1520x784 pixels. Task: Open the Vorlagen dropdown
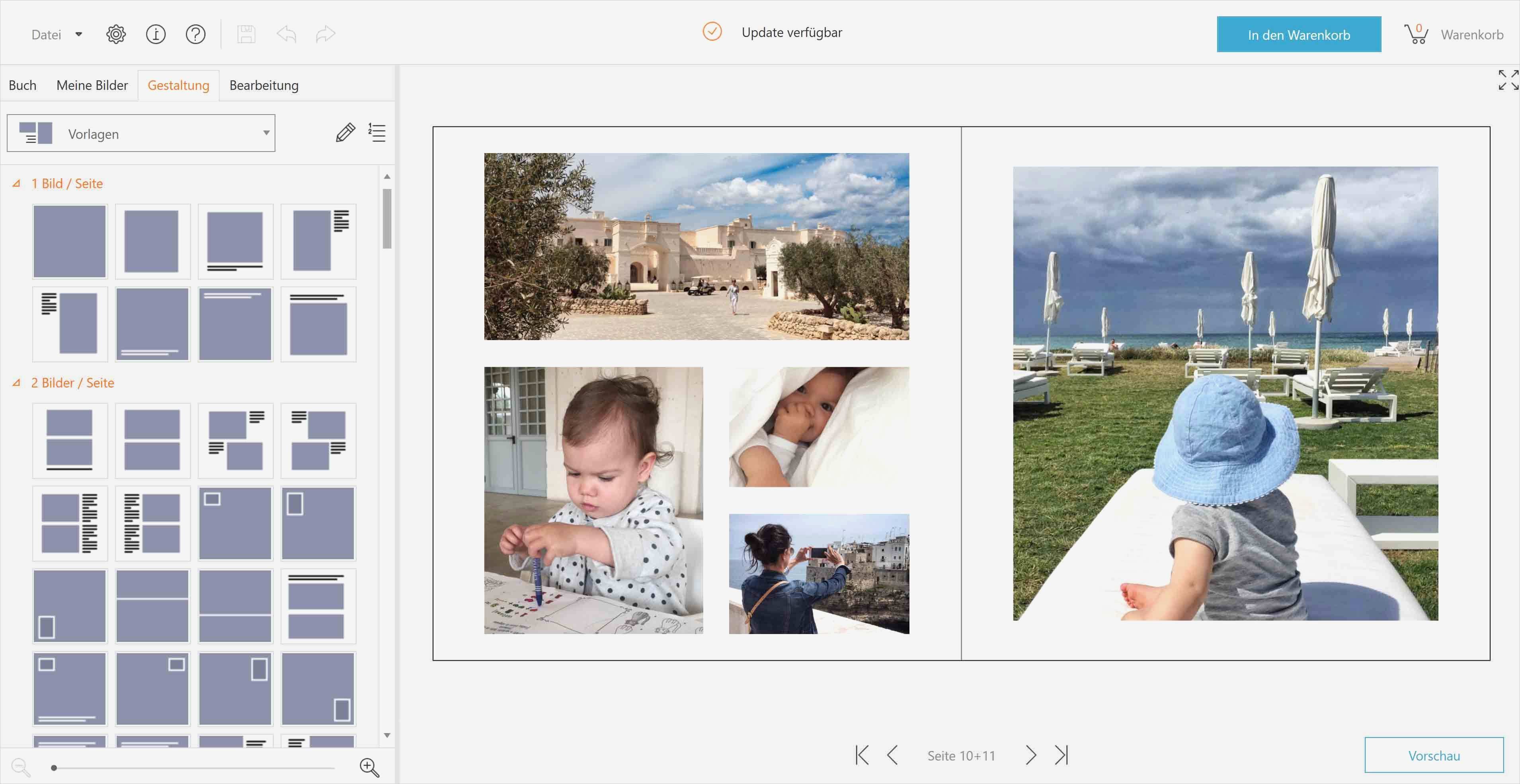point(141,133)
